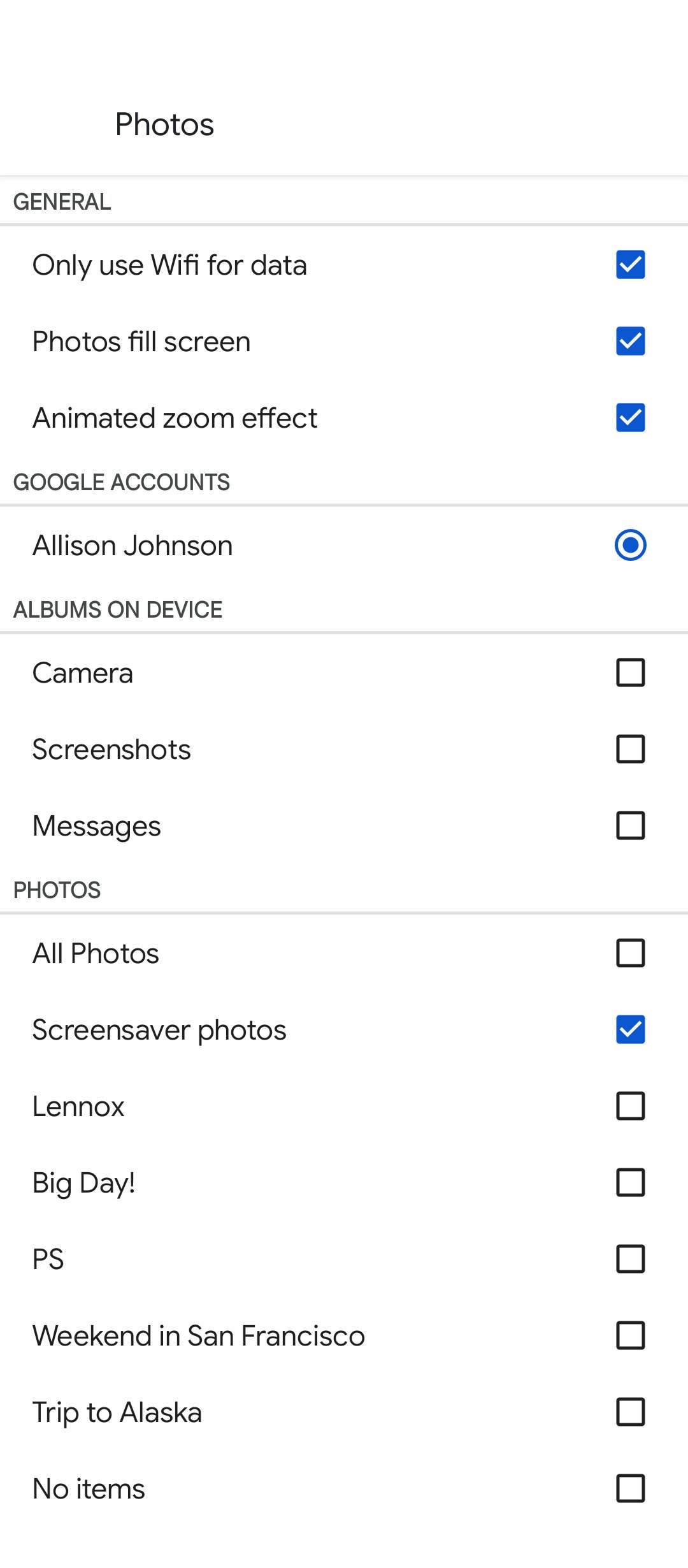The width and height of the screenshot is (688, 1568).
Task: Check the Trip to Alaska box
Action: click(x=630, y=1412)
